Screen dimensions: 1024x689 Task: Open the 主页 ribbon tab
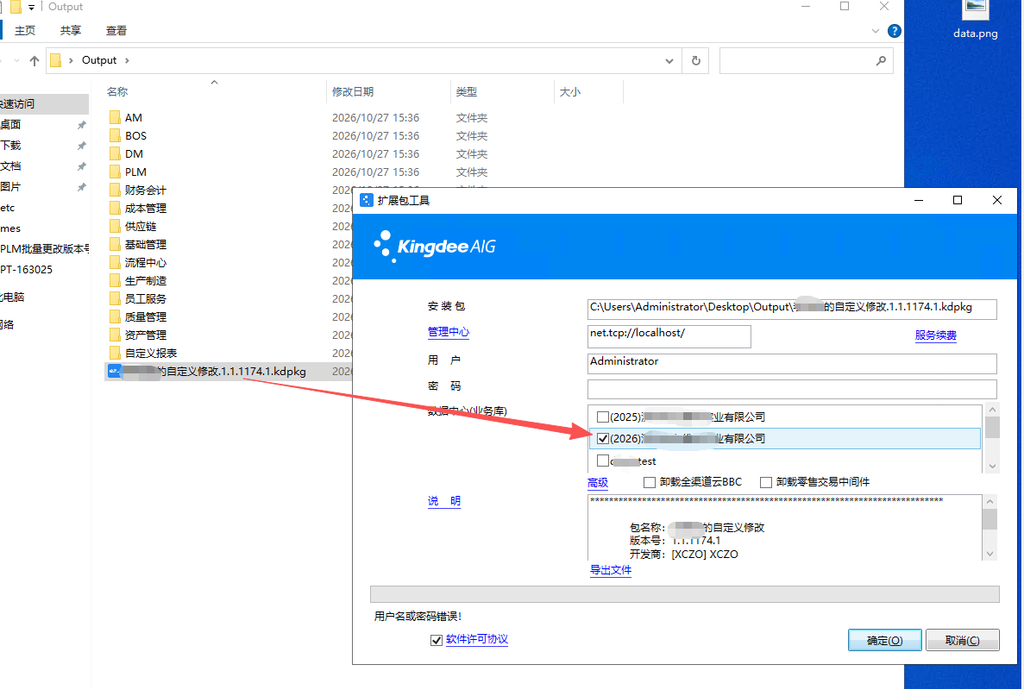(x=25, y=31)
